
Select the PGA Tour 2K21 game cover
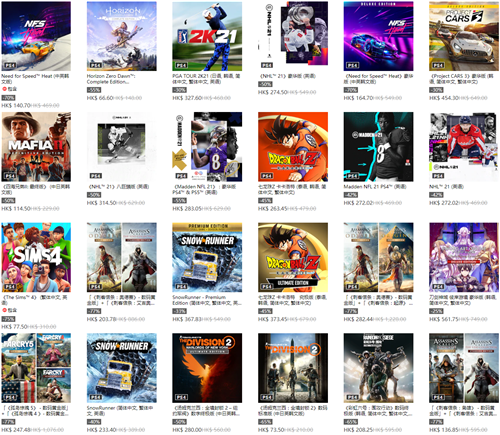tap(207, 36)
